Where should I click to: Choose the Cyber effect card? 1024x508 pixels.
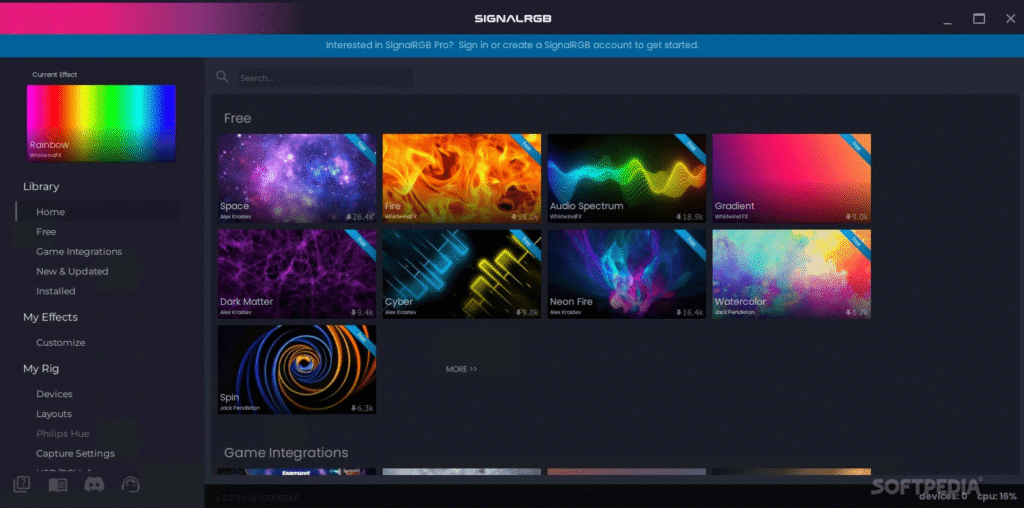462,274
